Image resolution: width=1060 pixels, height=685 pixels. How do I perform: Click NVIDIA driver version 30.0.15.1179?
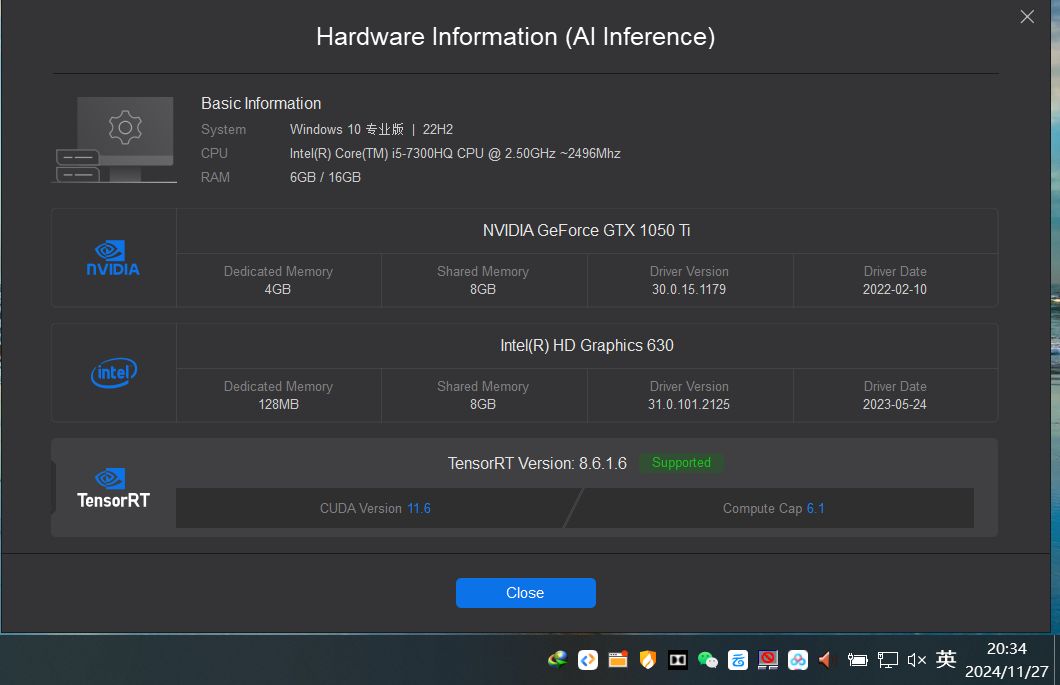(x=689, y=289)
